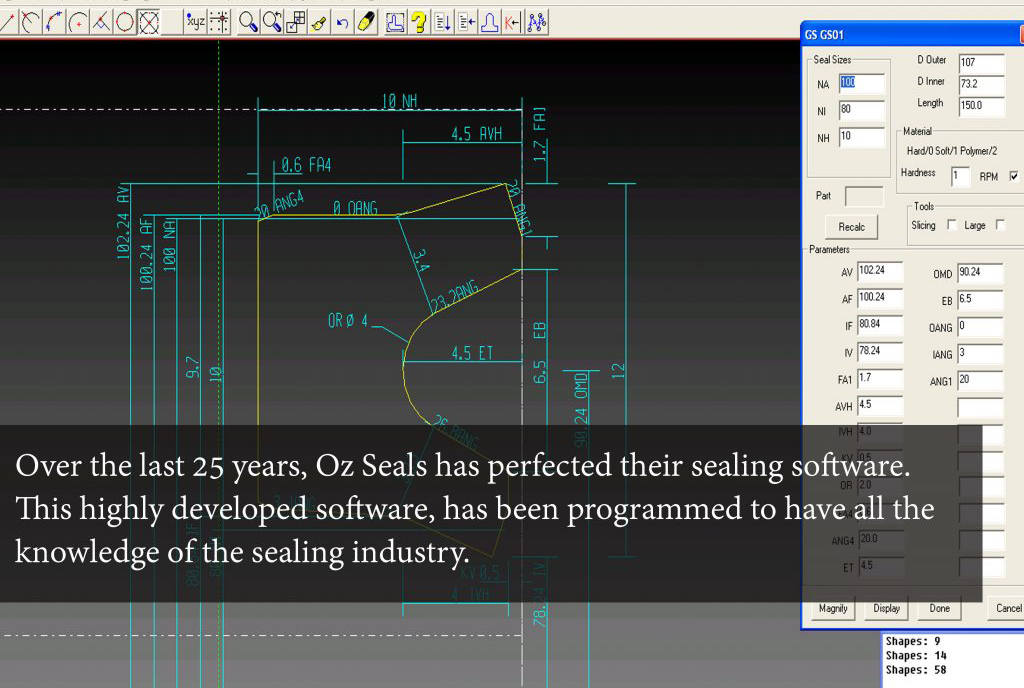Screen dimensions: 1024x688
Task: Click the 'Shapes: 9' output line
Action: pyautogui.click(x=913, y=642)
